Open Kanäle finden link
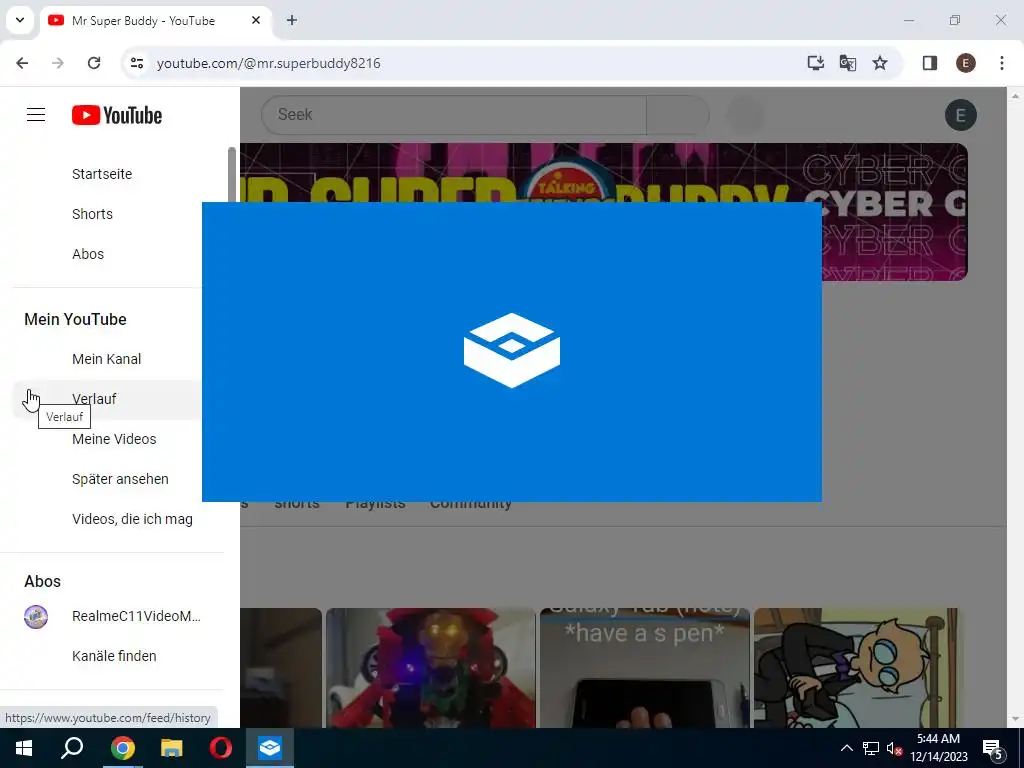1024x768 pixels. tap(114, 656)
